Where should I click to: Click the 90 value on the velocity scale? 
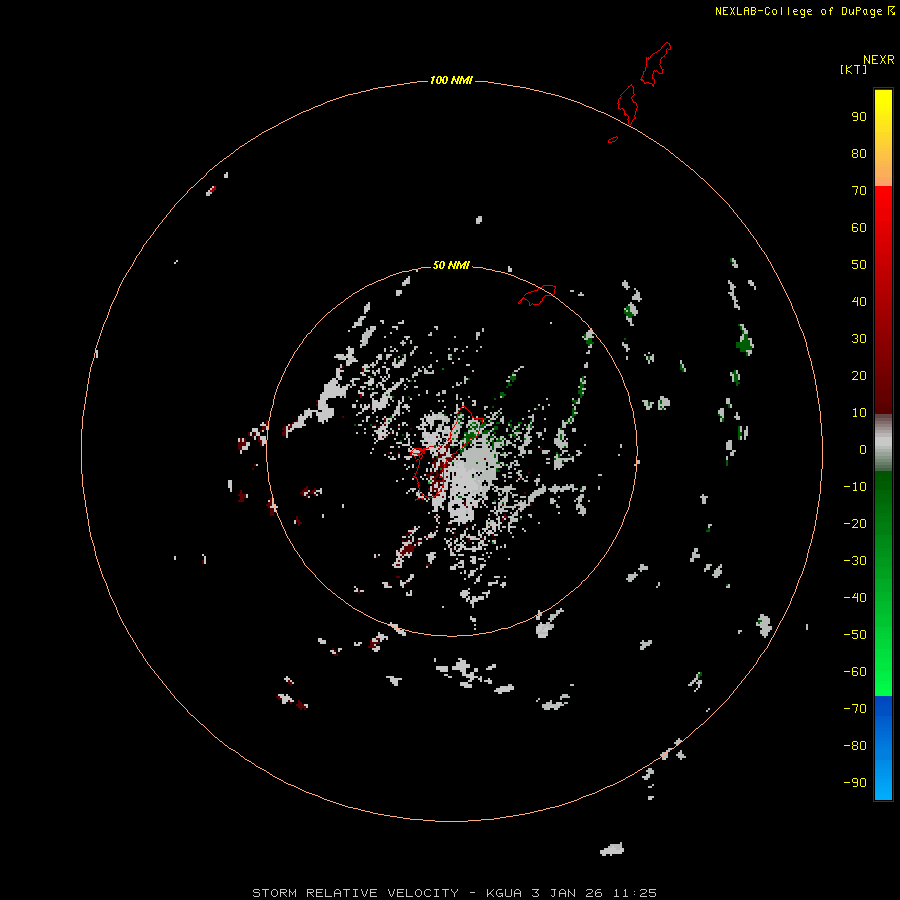coord(859,117)
